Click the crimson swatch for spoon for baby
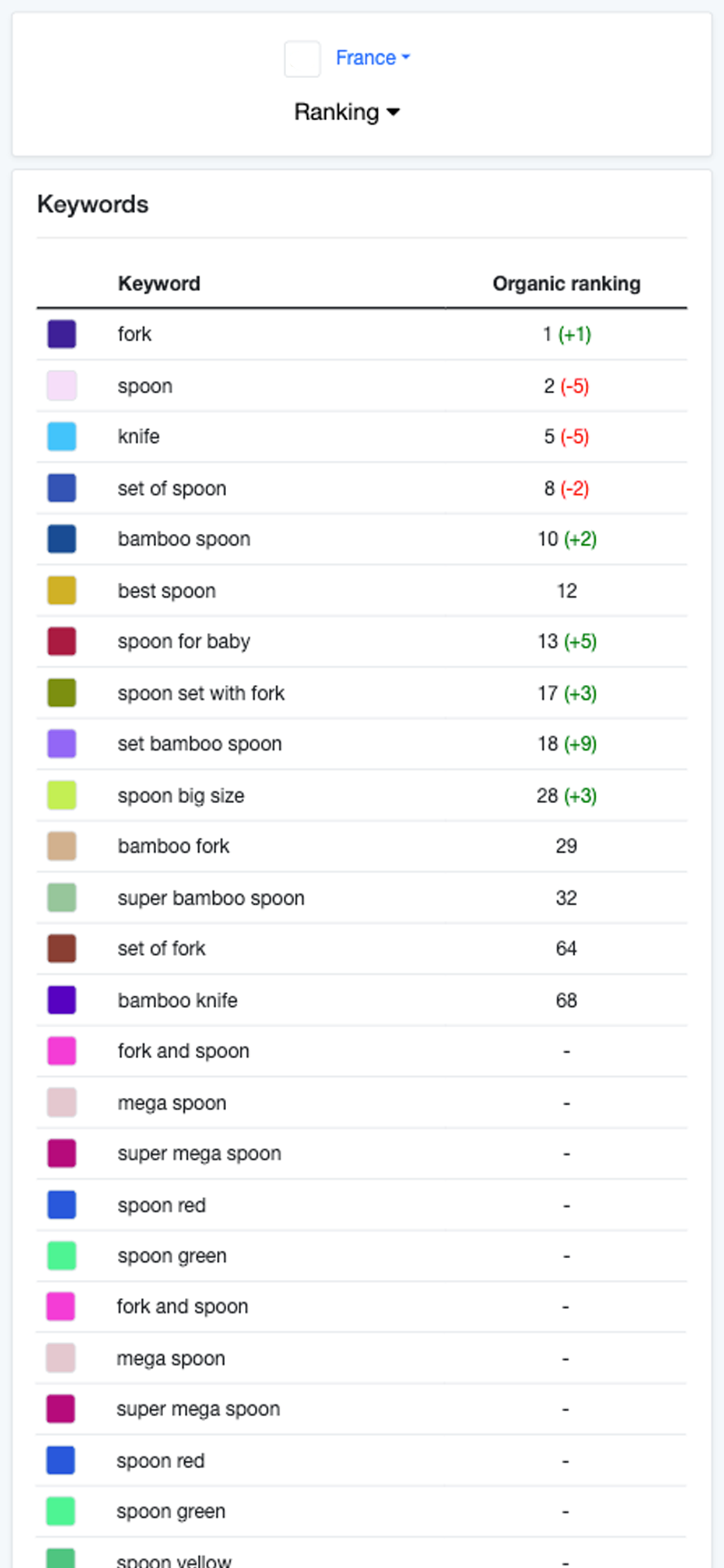 (61, 642)
